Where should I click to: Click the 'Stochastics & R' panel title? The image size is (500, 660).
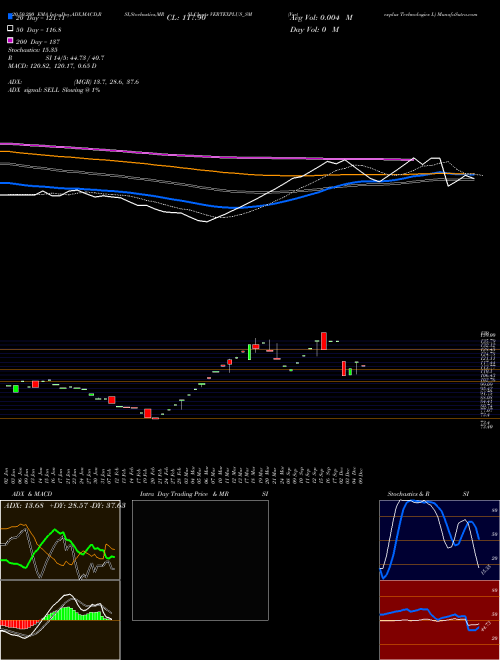click(408, 494)
